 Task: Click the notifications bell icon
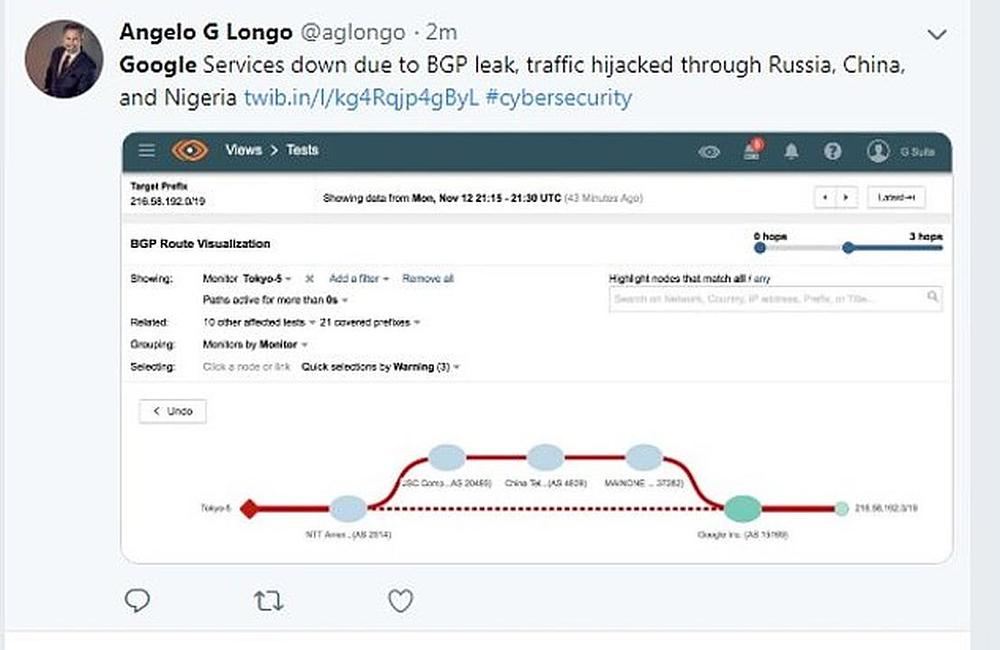792,152
